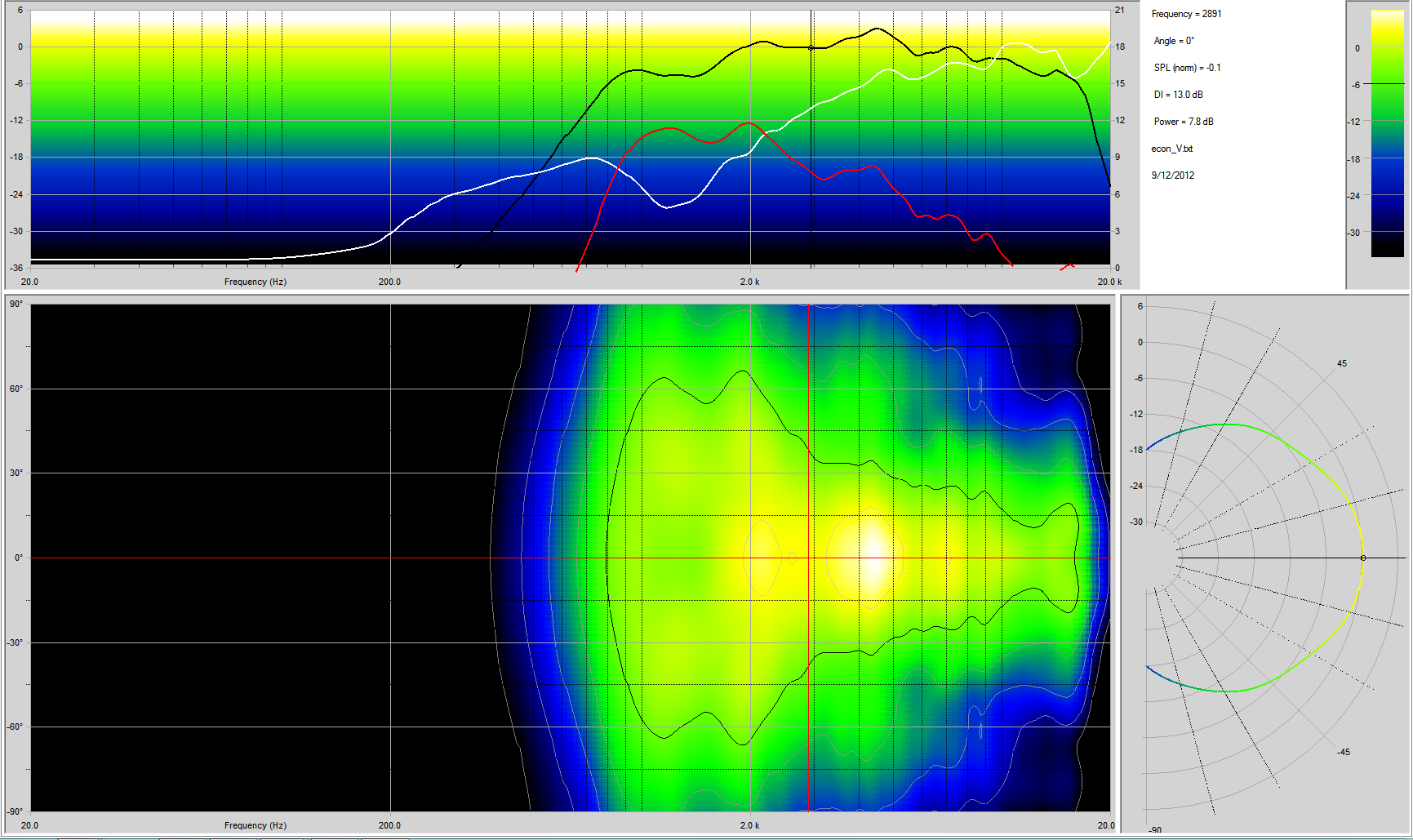
Task: Click the cursor marker circle on black SPL curve
Action: (x=811, y=47)
